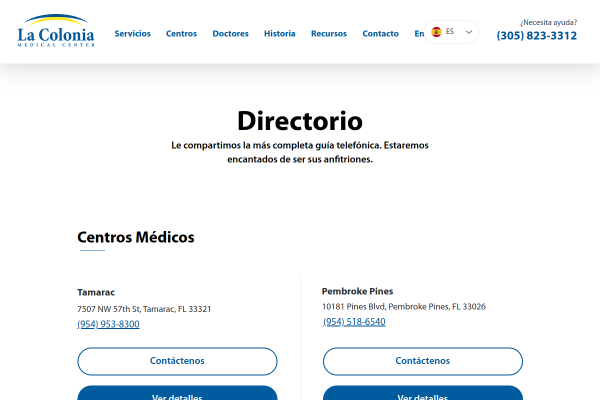Screen dimensions: 600x400
Task: Open the Centros menu
Action: [x=181, y=34]
